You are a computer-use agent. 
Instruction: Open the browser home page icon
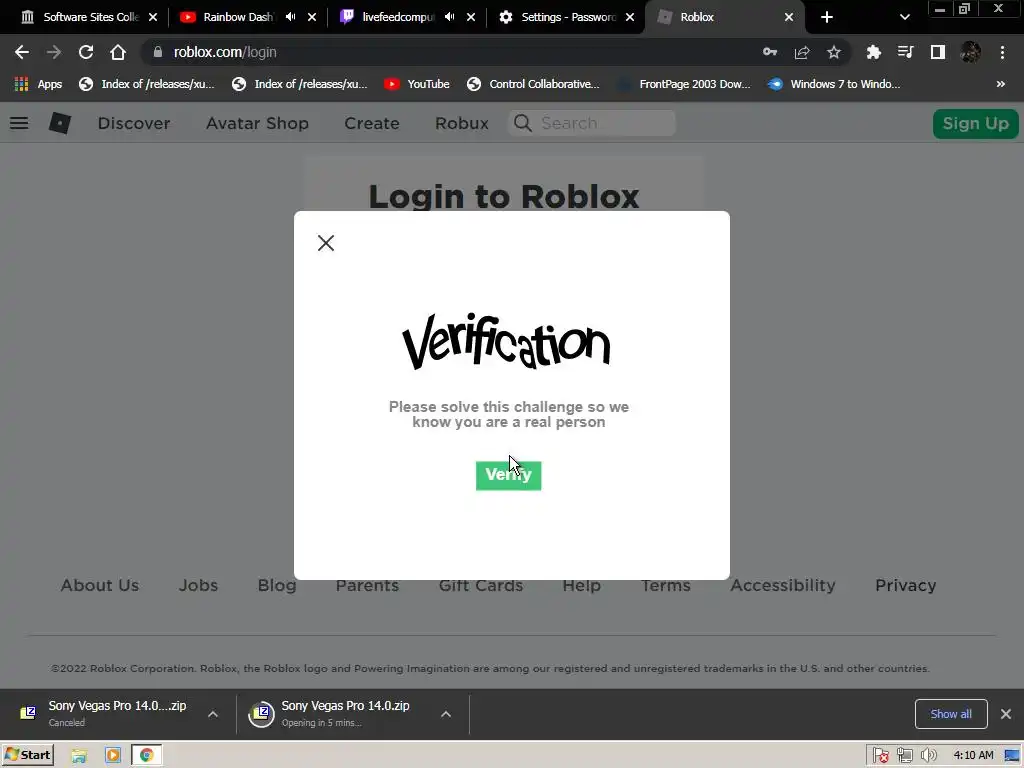(118, 52)
